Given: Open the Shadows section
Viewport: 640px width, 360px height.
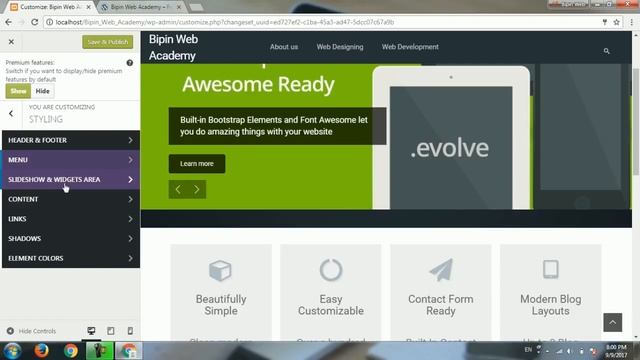Looking at the screenshot, I should coord(71,238).
